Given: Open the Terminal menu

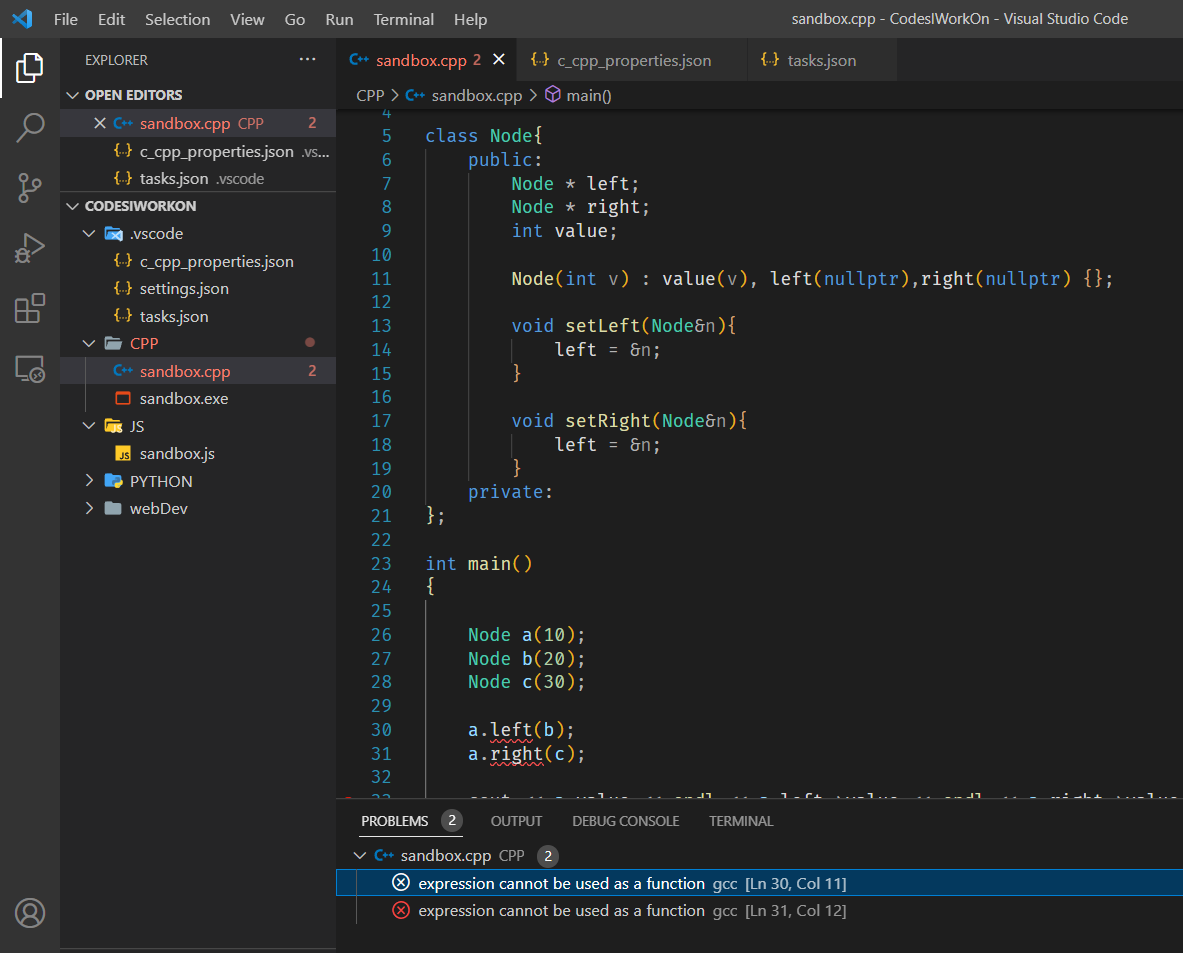Looking at the screenshot, I should (x=404, y=19).
